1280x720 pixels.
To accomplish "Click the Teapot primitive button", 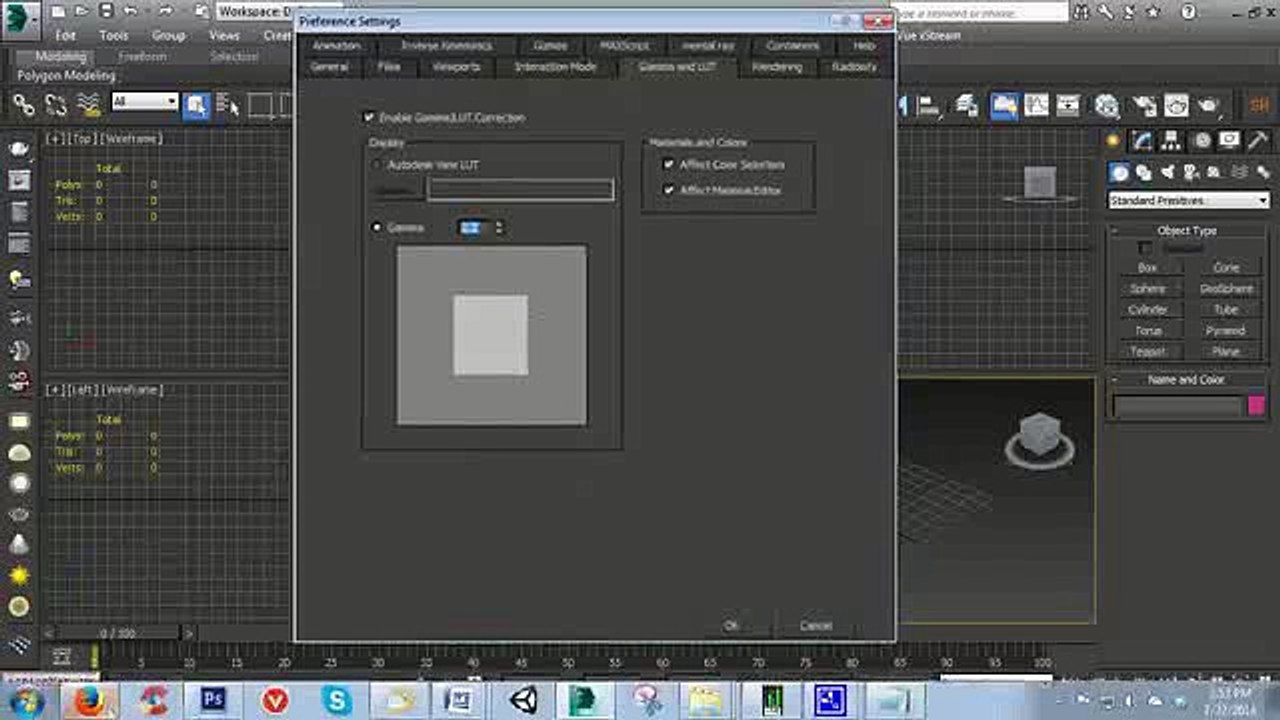I will [1148, 352].
